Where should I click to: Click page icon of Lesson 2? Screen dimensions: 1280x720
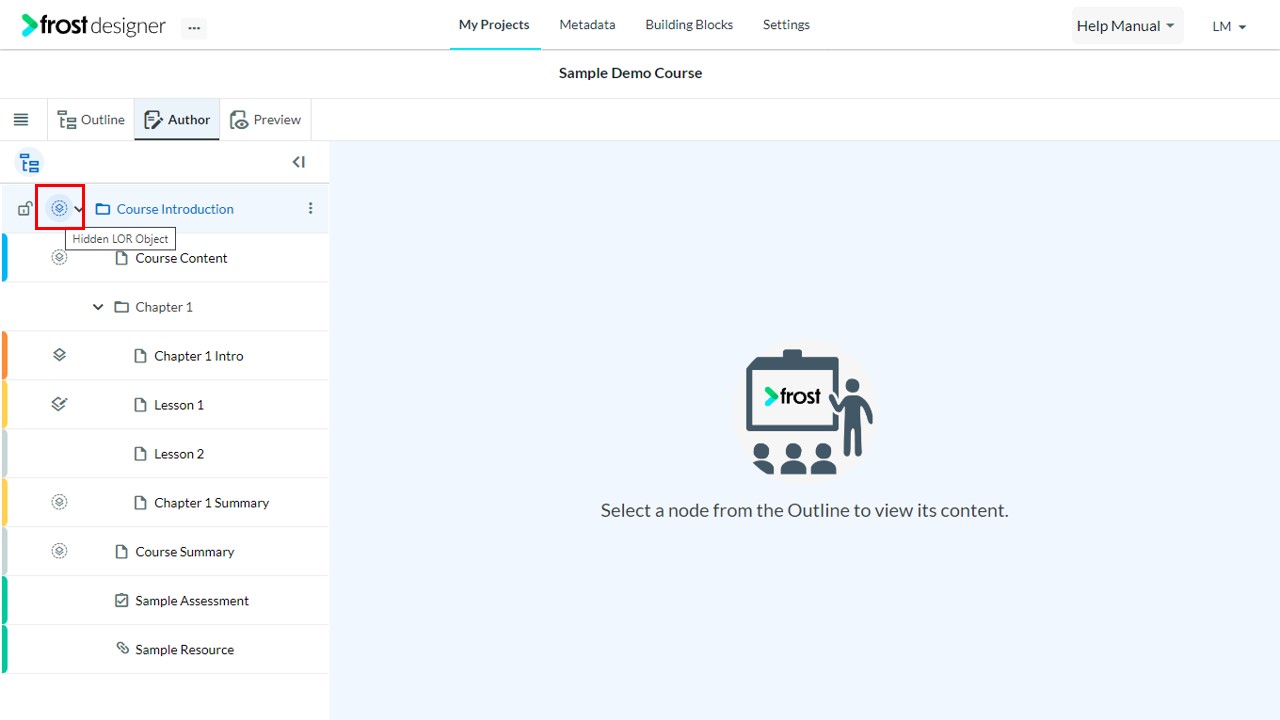pyautogui.click(x=141, y=454)
